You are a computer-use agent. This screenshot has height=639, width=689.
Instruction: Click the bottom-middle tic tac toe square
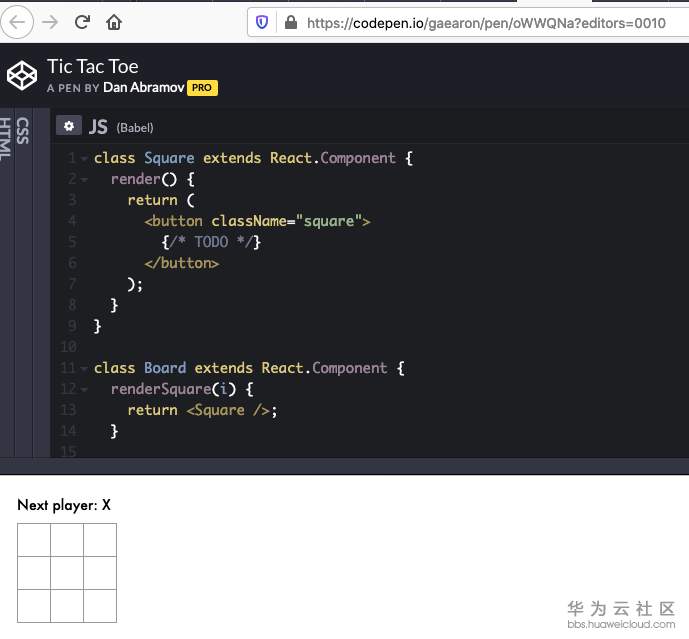tap(67, 606)
